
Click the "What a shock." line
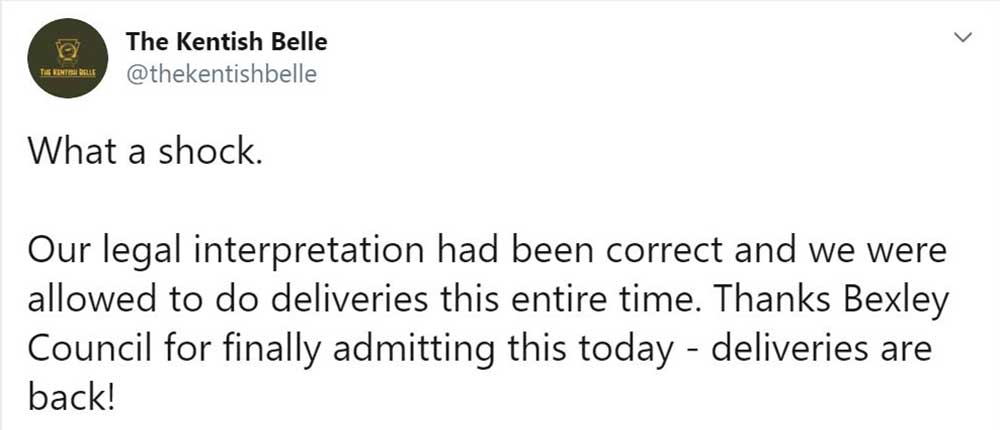145,151
